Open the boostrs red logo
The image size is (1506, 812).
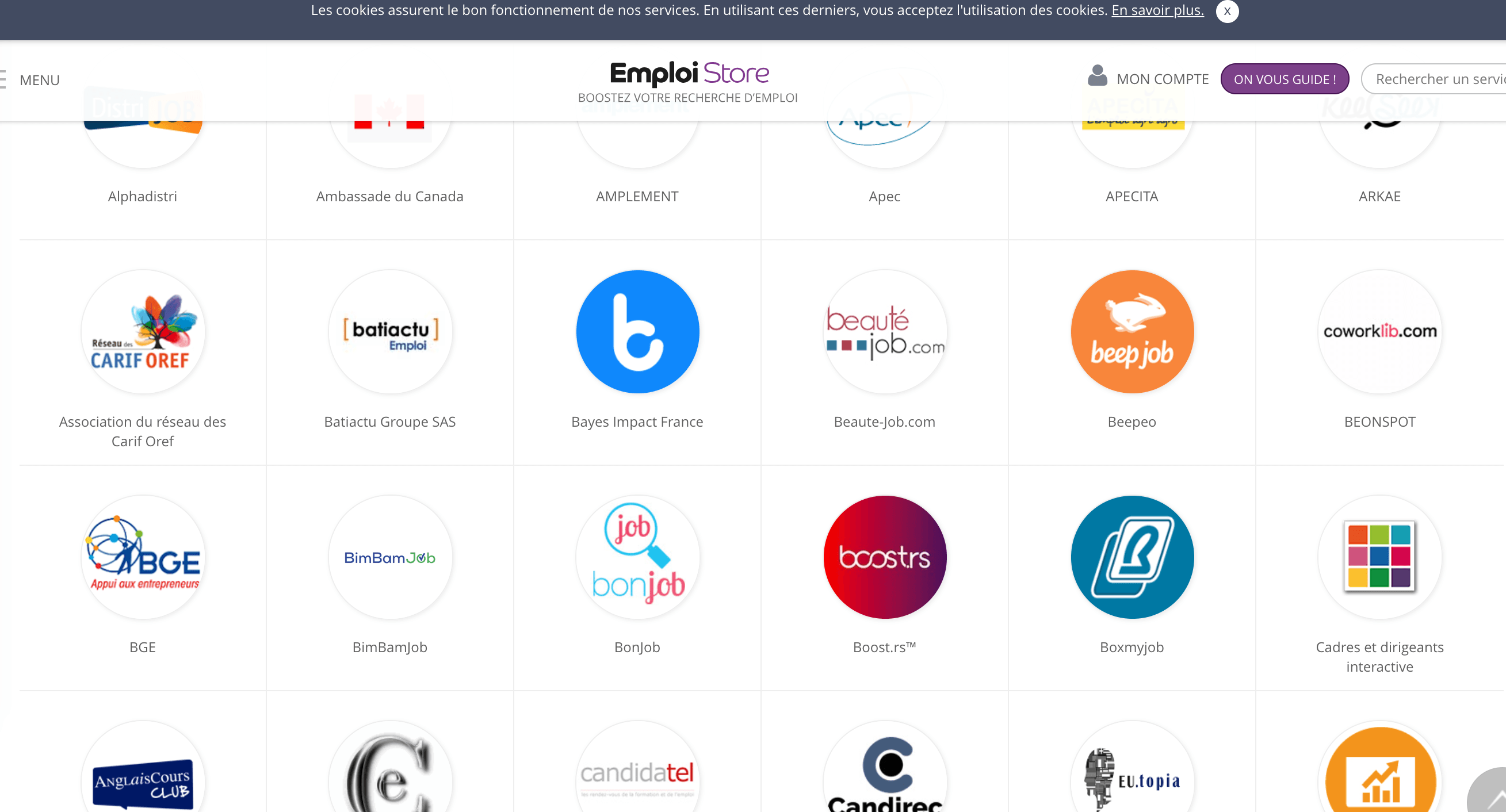(885, 557)
